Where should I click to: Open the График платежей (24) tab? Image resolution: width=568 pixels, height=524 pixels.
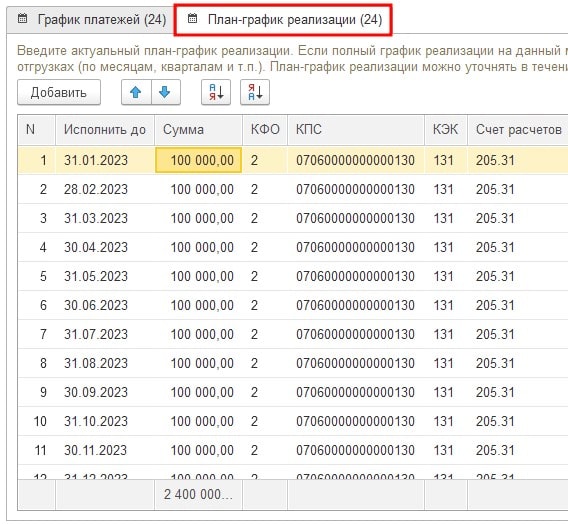click(x=91, y=20)
